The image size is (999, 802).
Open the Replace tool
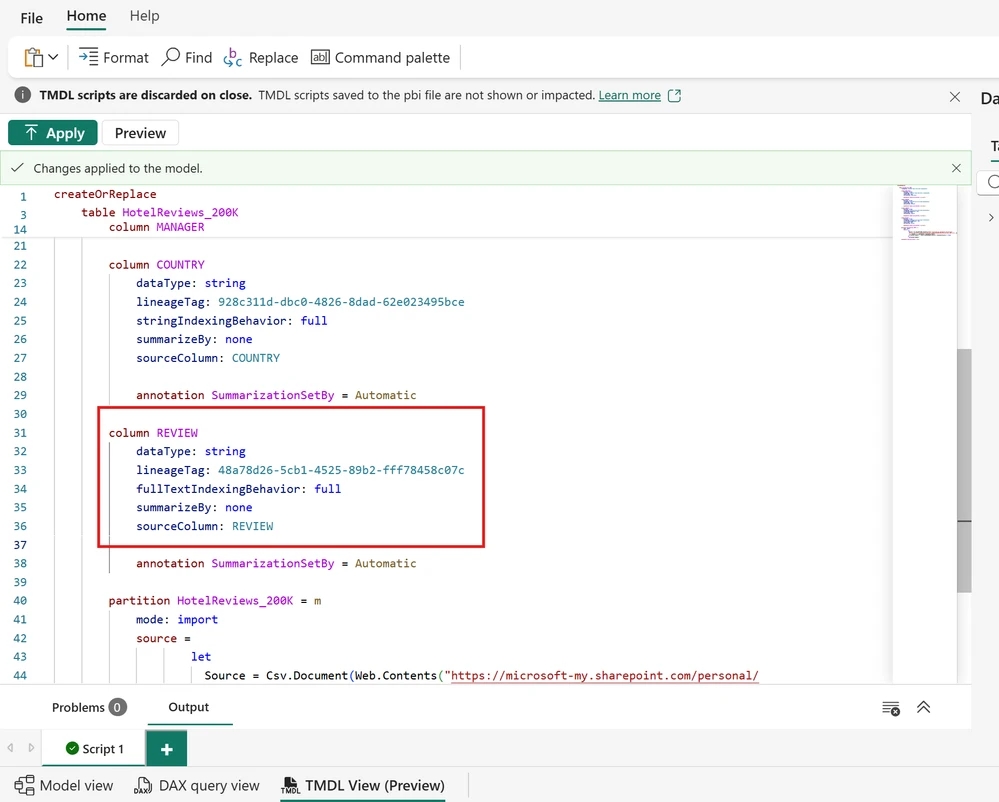tap(261, 57)
